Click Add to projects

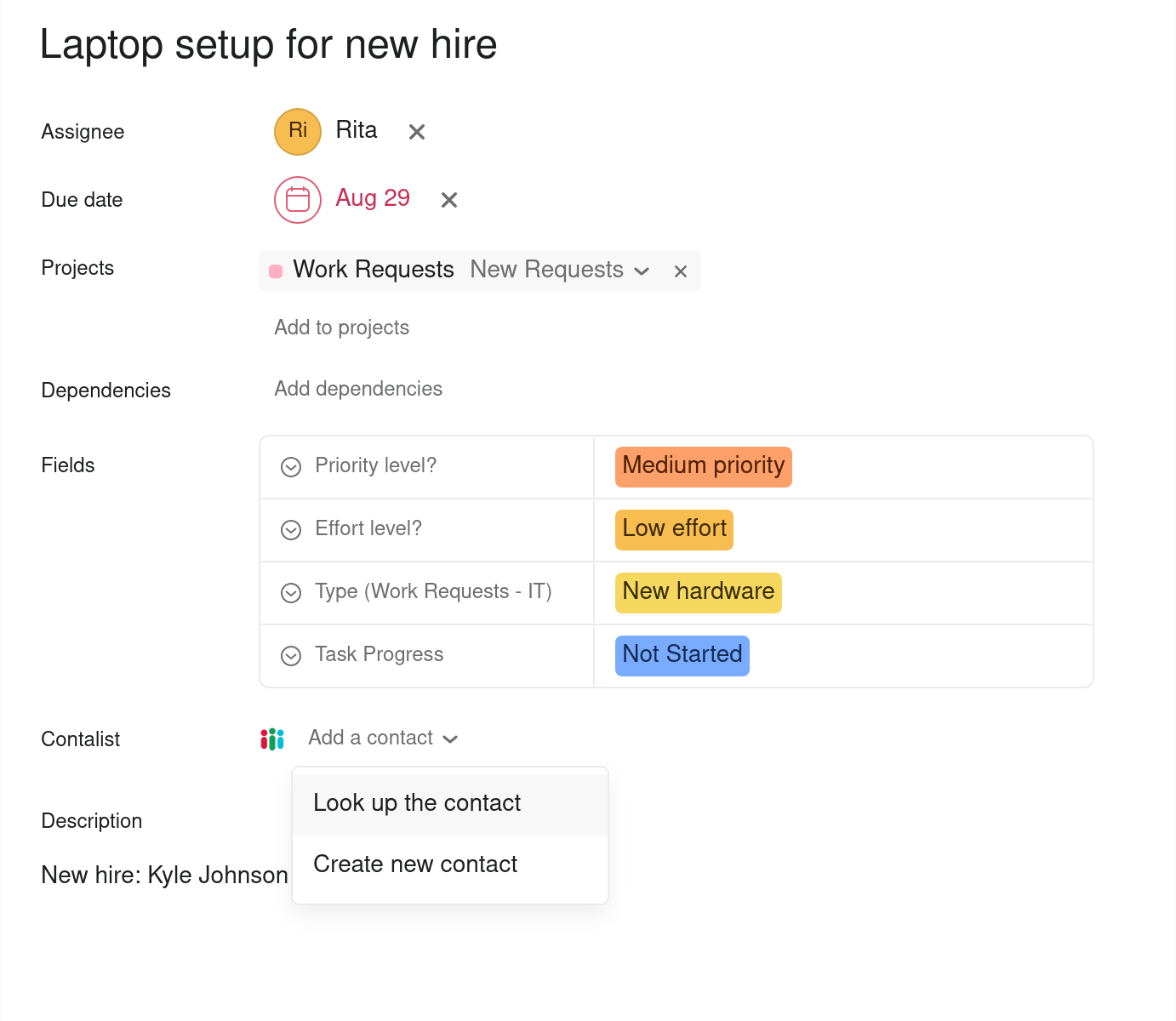point(341,328)
